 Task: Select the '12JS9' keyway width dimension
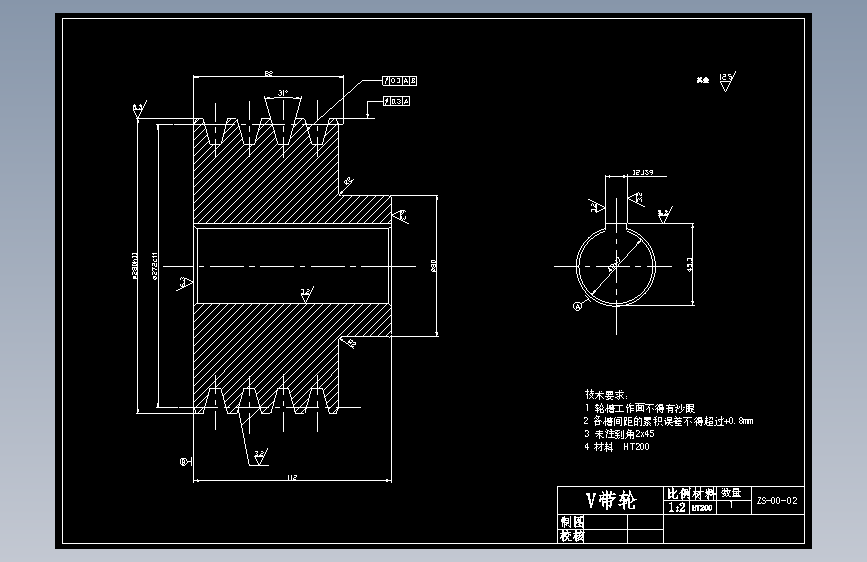click(643, 173)
